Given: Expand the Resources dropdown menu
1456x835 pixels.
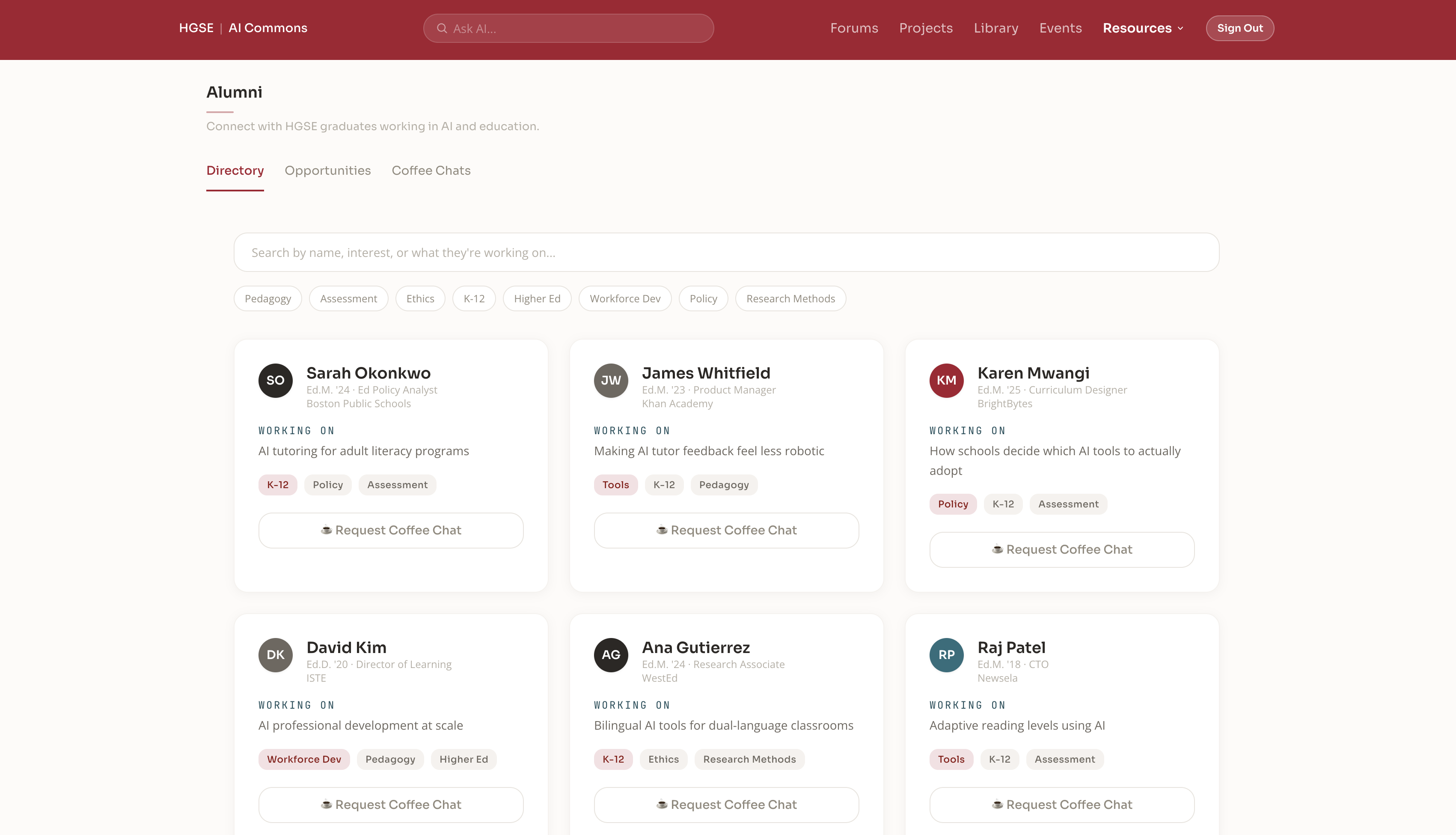Looking at the screenshot, I should [1143, 28].
